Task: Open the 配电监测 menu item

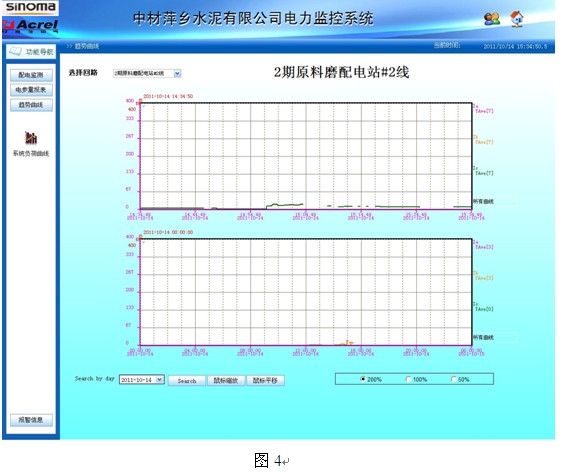Action: 31,75
